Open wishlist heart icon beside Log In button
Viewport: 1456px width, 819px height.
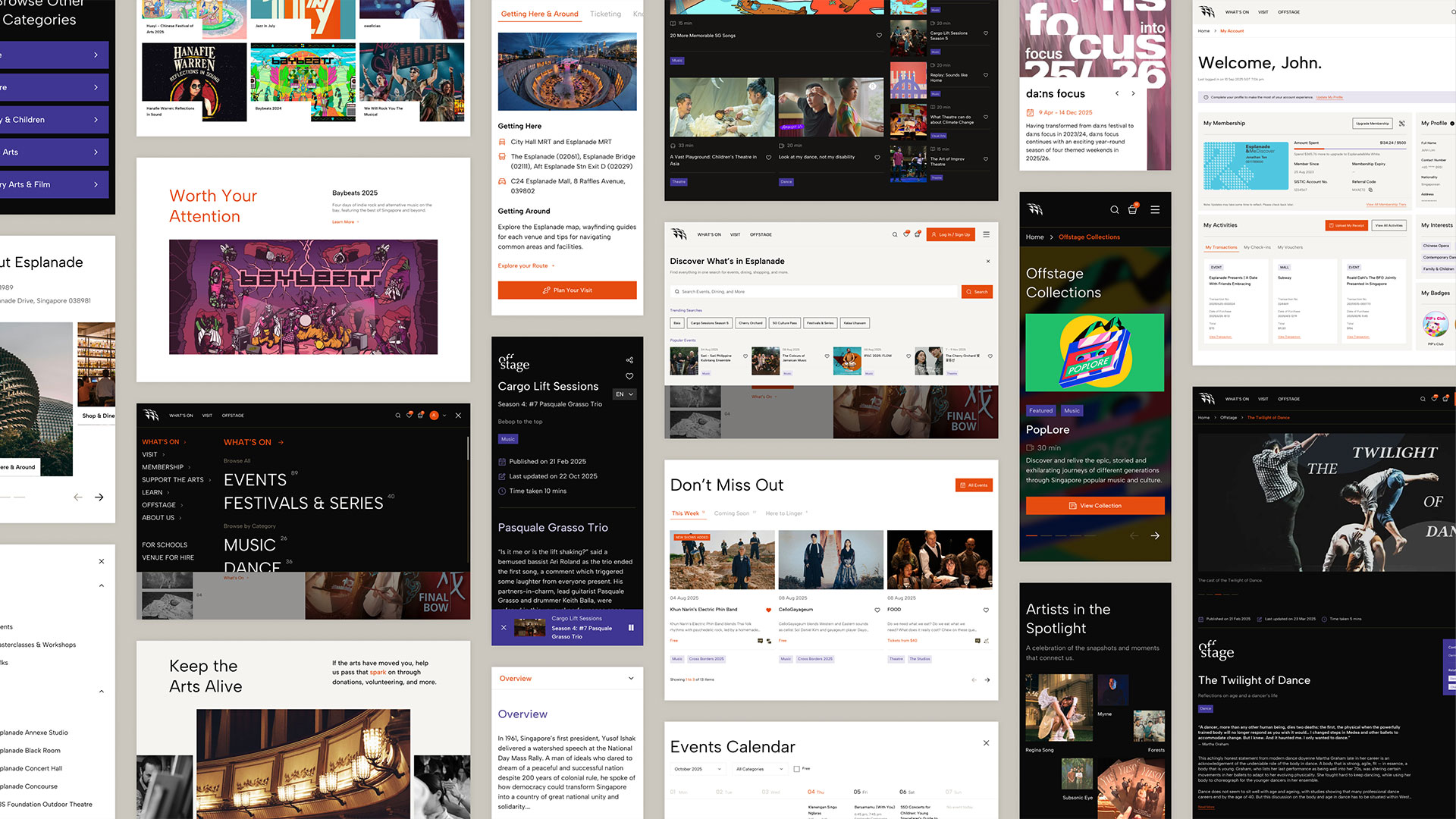point(905,234)
